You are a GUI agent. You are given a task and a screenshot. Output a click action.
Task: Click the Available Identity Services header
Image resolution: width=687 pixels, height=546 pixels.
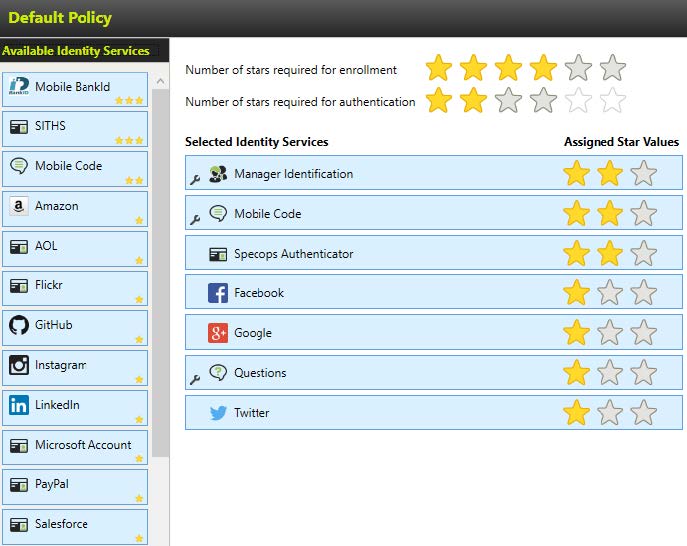tap(75, 51)
